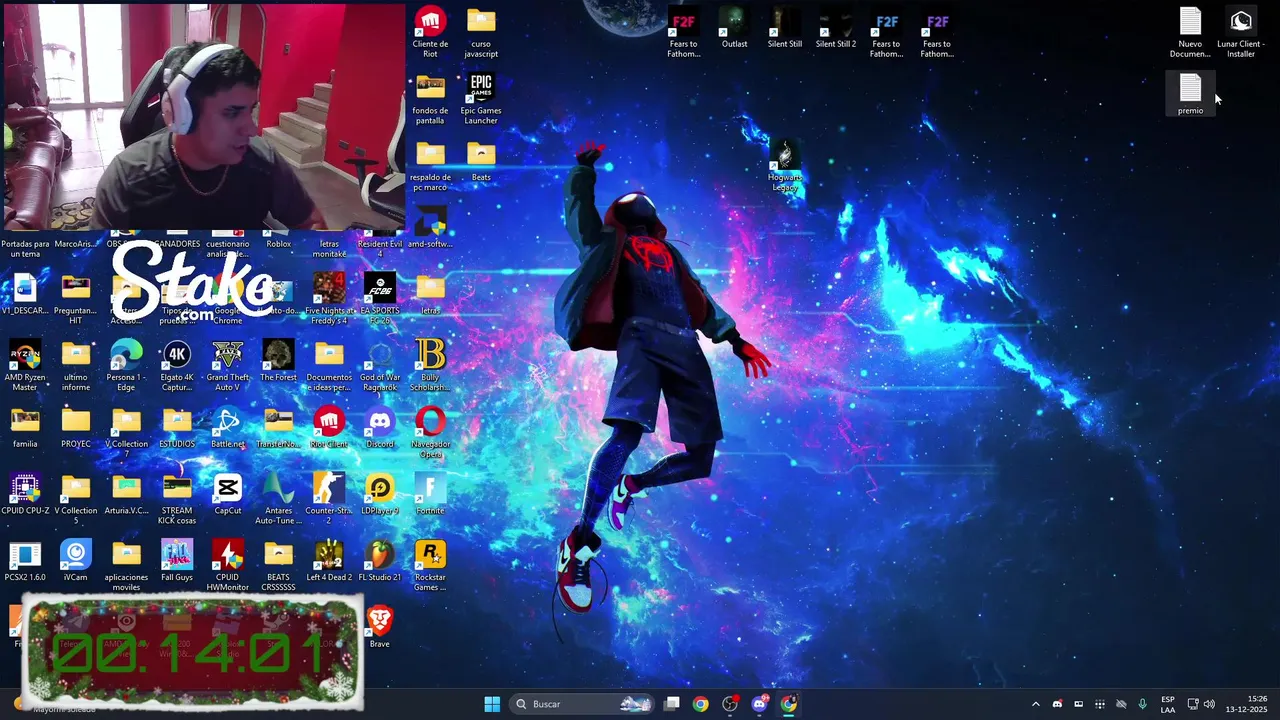Launch Antares Auto-Tune
Image resolution: width=1280 pixels, height=720 pixels.
coord(278,500)
